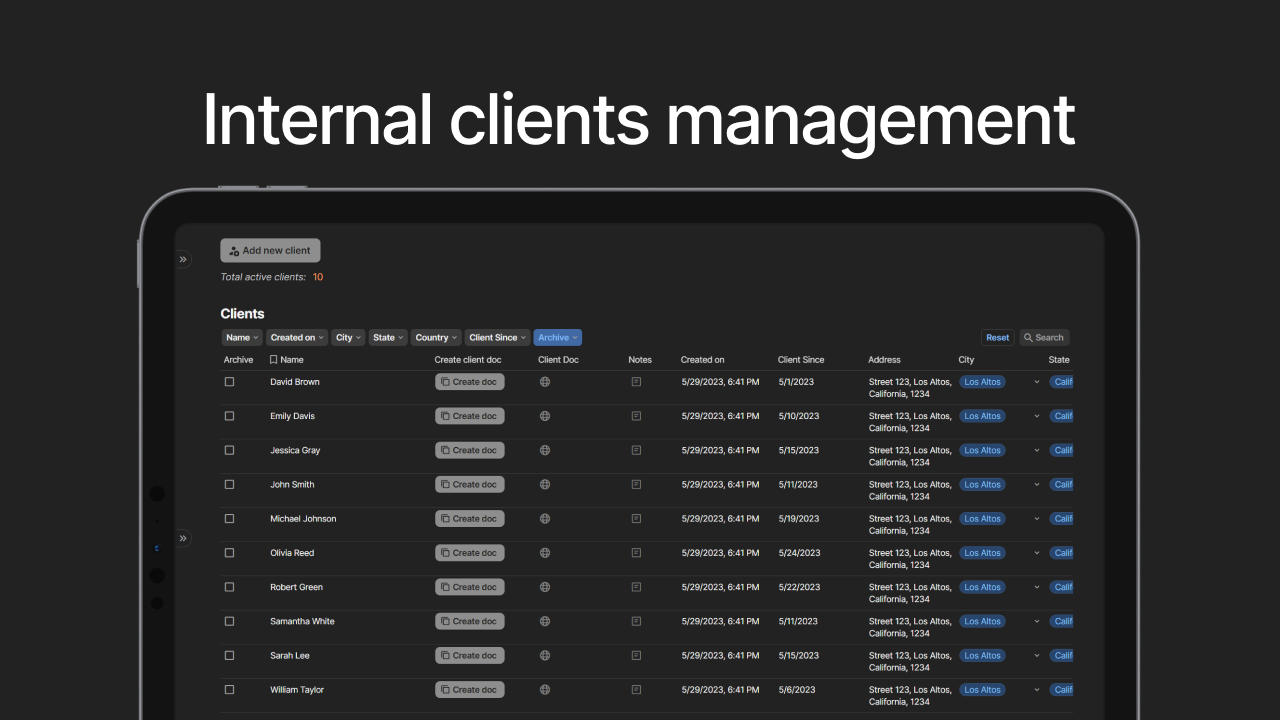Check the Archive box for Jessica Gray
The image size is (1280, 720).
click(229, 450)
